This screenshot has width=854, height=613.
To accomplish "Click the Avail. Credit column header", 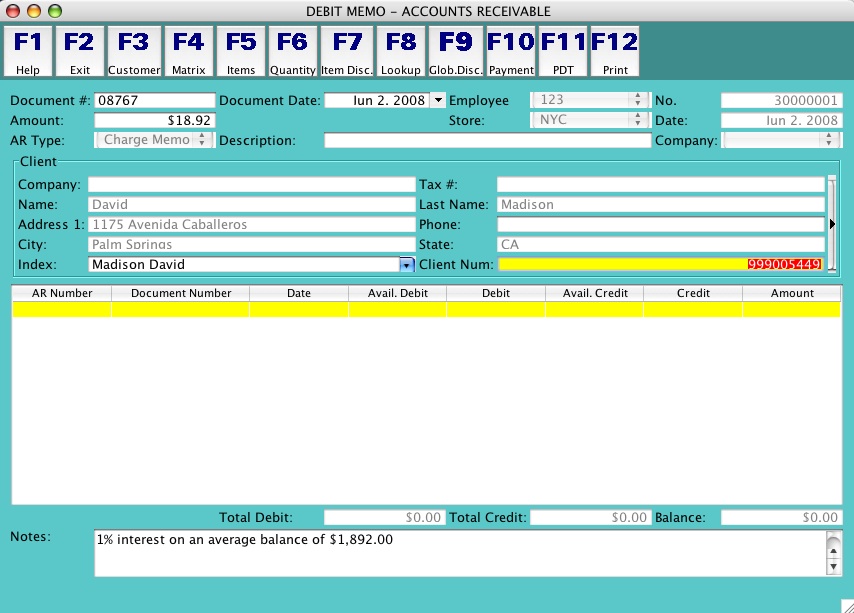I will (x=595, y=293).
